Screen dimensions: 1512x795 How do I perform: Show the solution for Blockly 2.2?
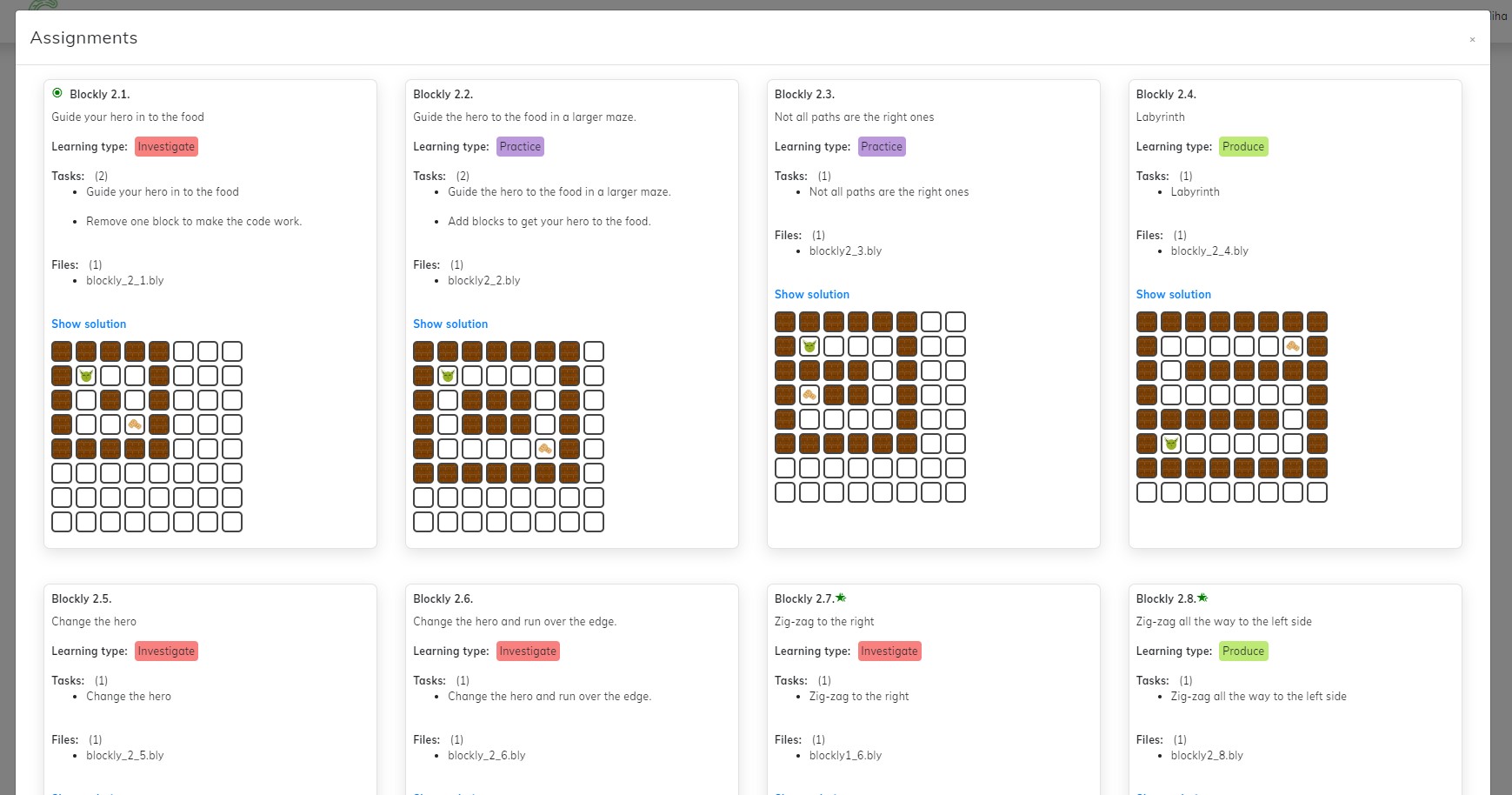[450, 323]
